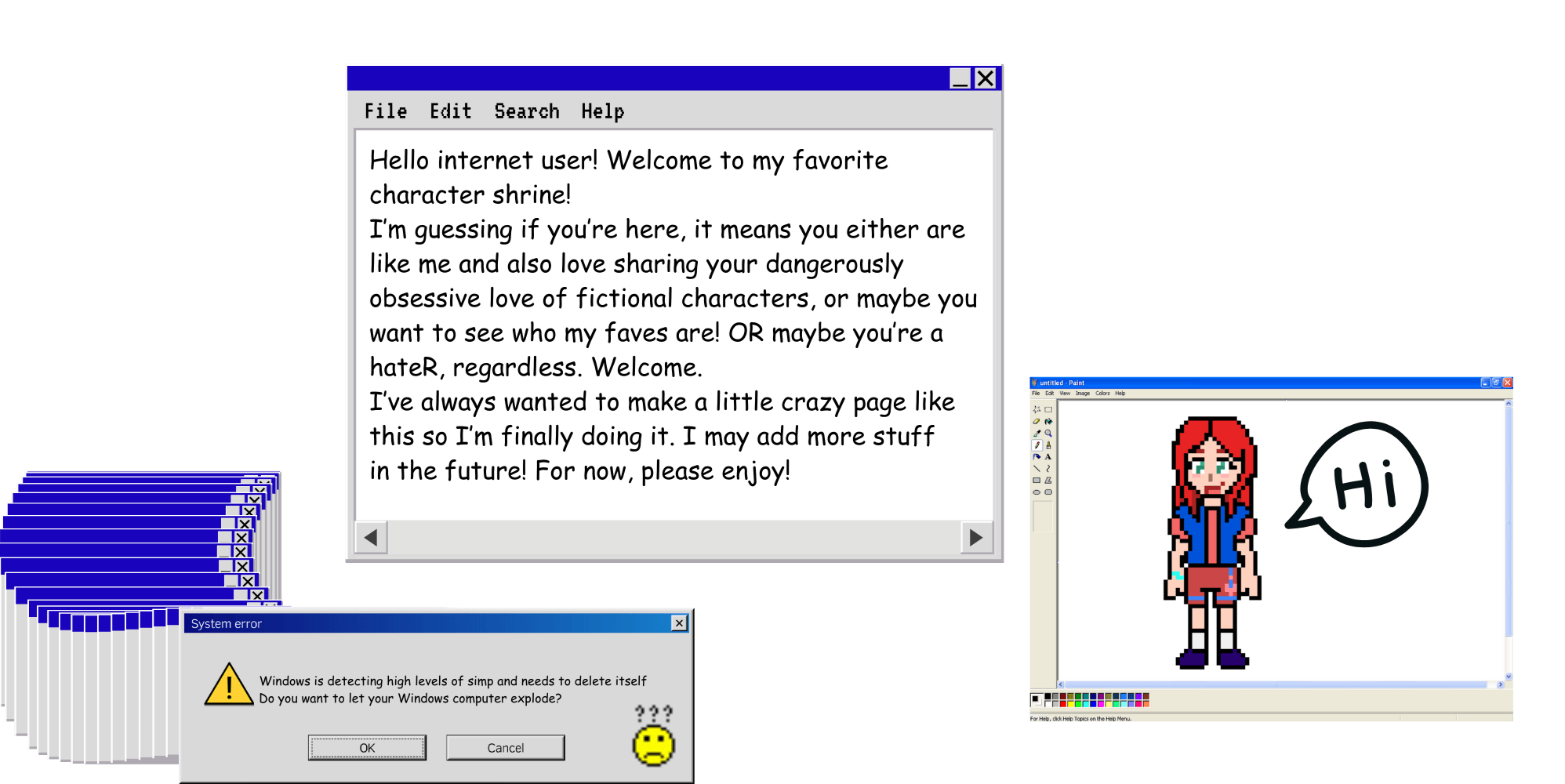Pick the bright red swatch in Paint palette
Image resolution: width=1565 pixels, height=784 pixels.
pyautogui.click(x=1063, y=703)
